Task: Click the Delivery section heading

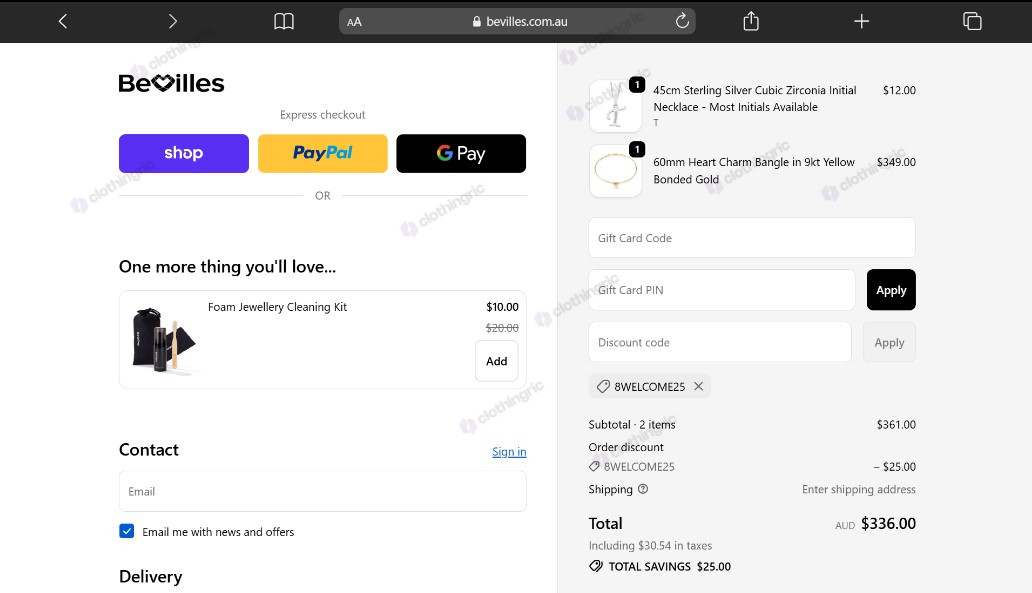Action: (151, 577)
